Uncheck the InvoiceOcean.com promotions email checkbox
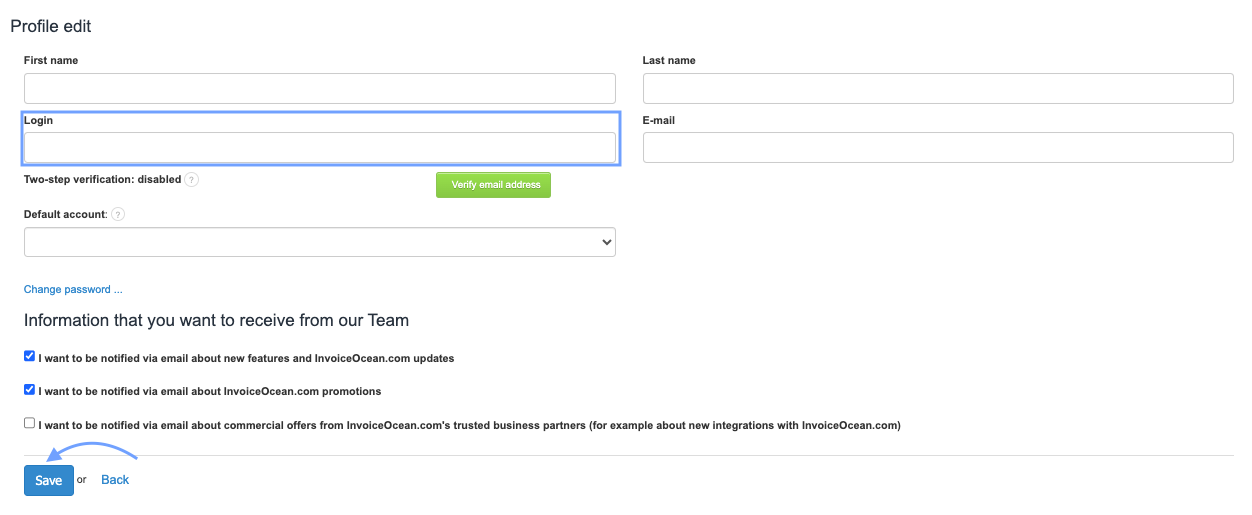1252x515 pixels. click(30, 390)
